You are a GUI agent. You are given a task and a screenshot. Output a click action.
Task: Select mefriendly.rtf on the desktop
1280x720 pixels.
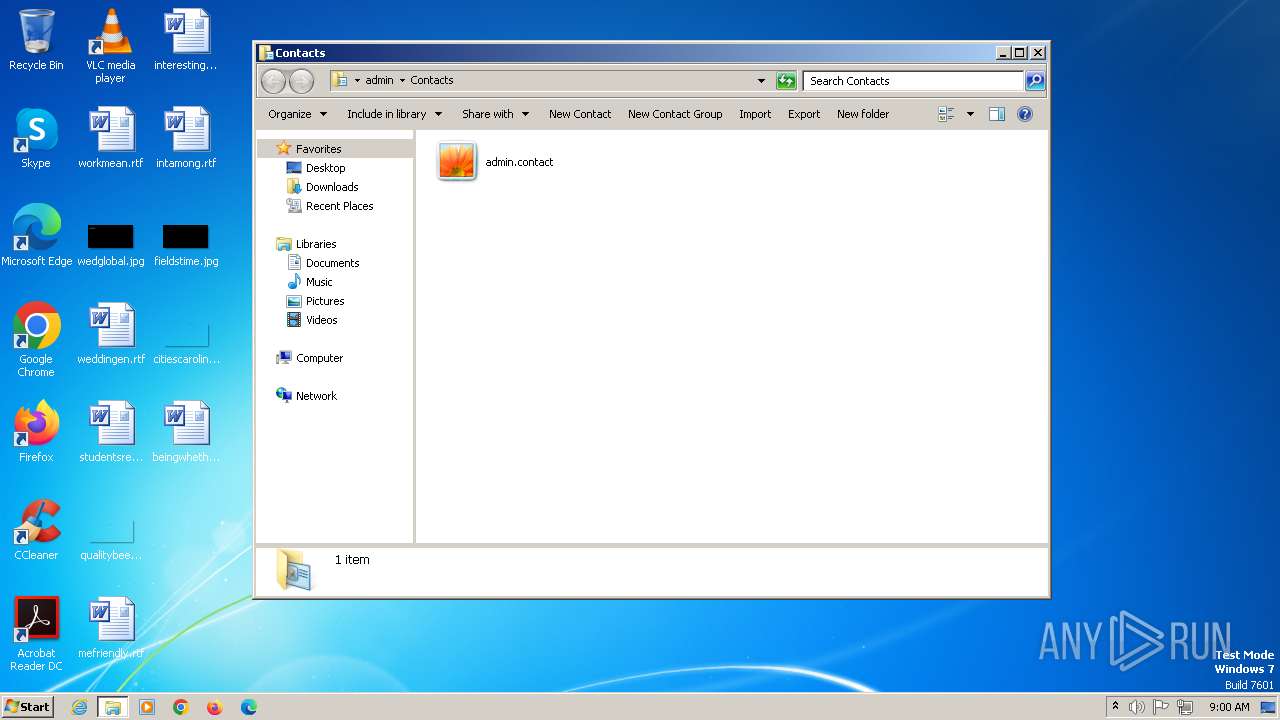[x=110, y=628]
